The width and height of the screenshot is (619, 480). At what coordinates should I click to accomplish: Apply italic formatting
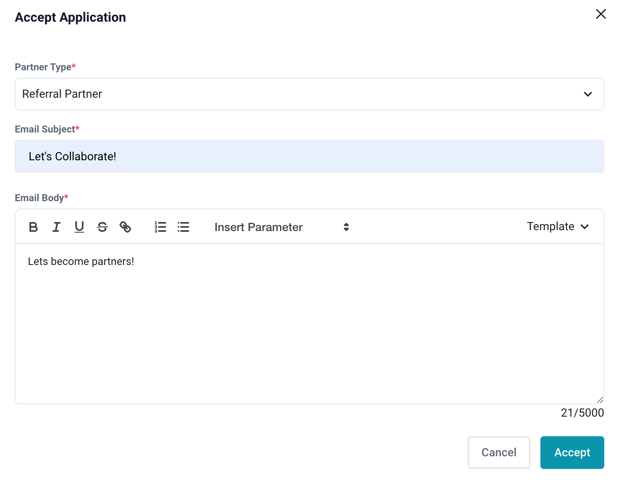pos(56,227)
